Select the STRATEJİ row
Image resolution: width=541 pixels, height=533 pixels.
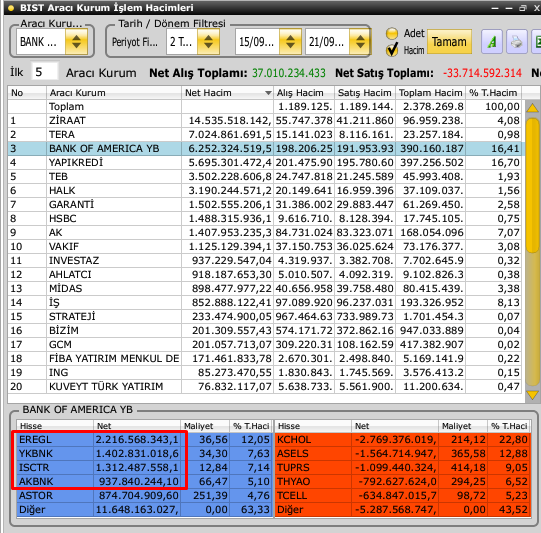point(266,316)
